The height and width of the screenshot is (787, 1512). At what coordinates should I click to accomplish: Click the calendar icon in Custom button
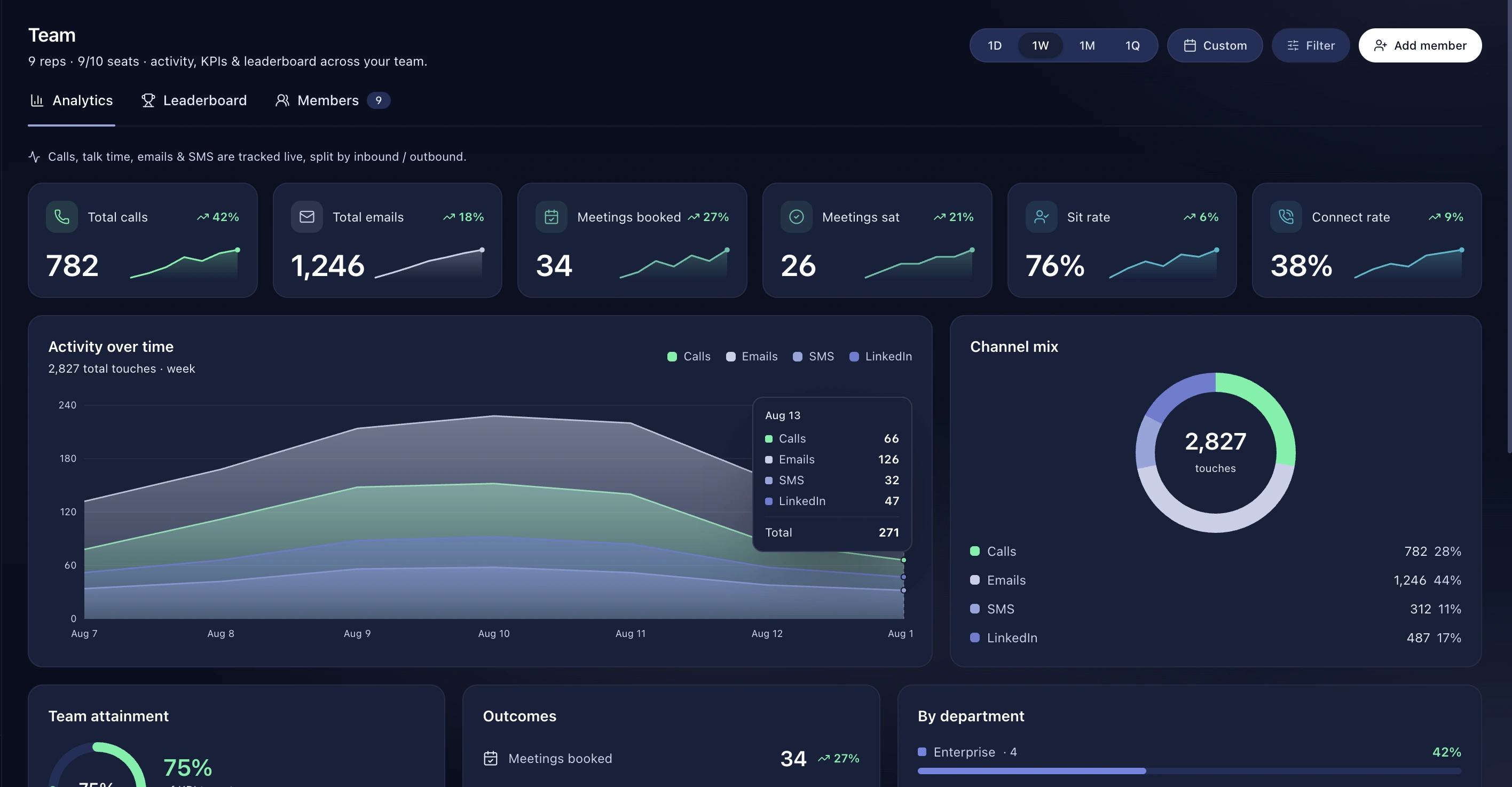[1190, 45]
